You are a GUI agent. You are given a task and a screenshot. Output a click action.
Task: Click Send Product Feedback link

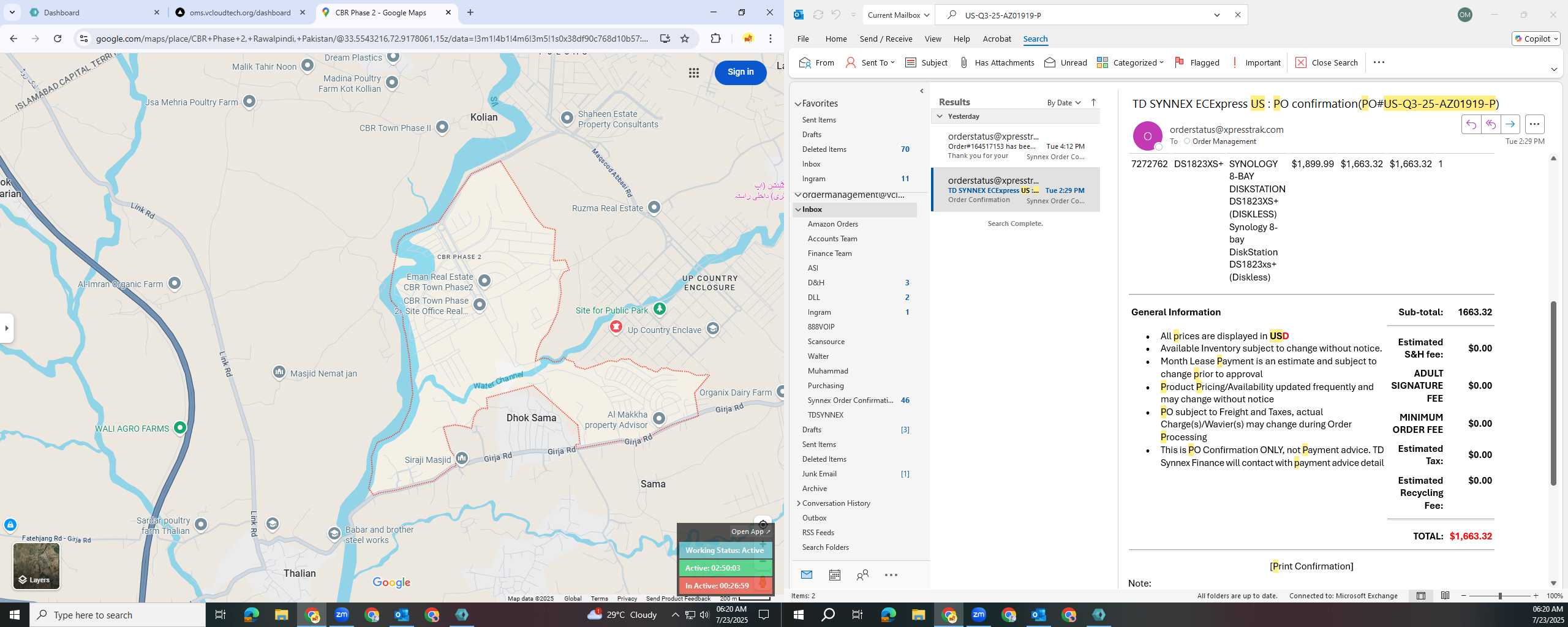pyautogui.click(x=678, y=598)
